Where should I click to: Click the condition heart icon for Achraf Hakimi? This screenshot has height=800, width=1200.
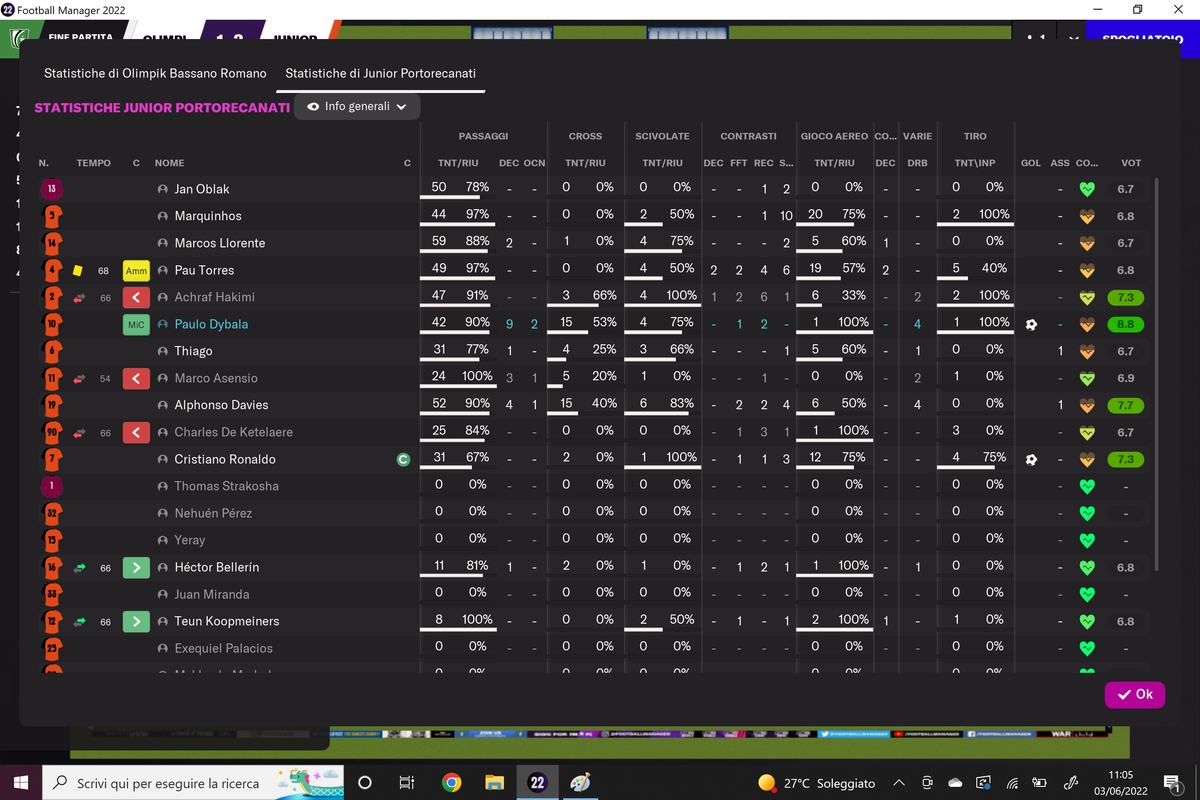[x=1088, y=297]
